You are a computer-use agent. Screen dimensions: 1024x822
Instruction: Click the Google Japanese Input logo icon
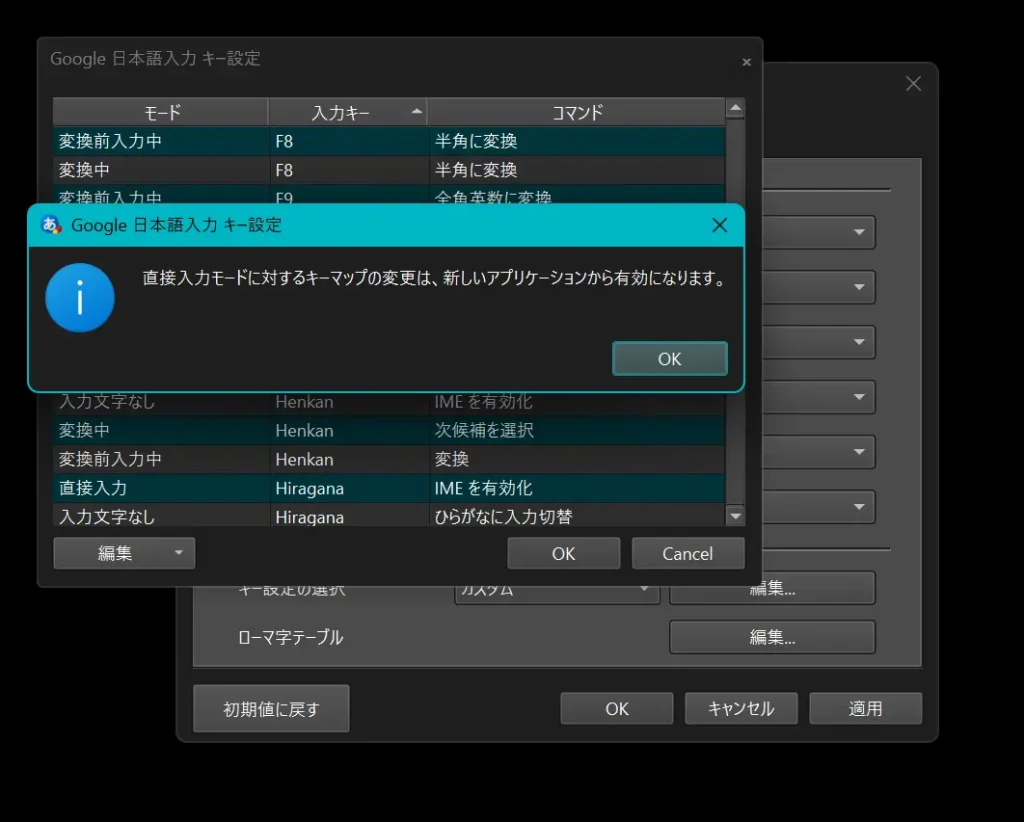pos(51,225)
